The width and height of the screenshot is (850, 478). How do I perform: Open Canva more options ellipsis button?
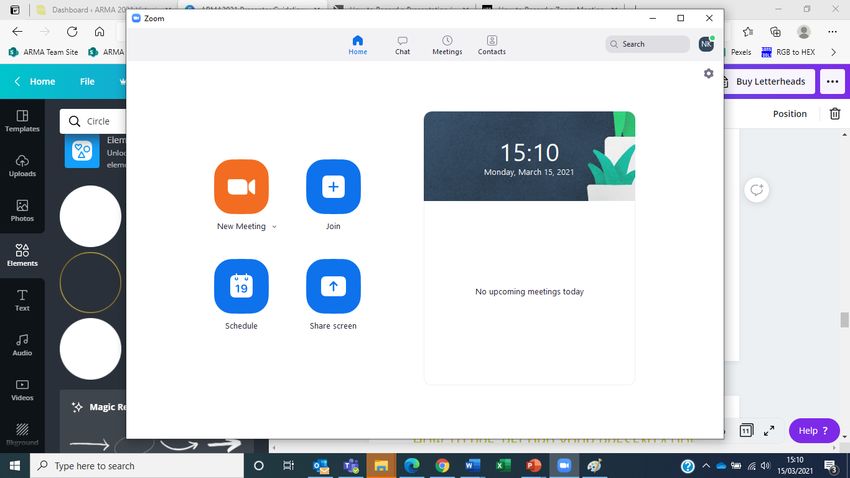(832, 82)
